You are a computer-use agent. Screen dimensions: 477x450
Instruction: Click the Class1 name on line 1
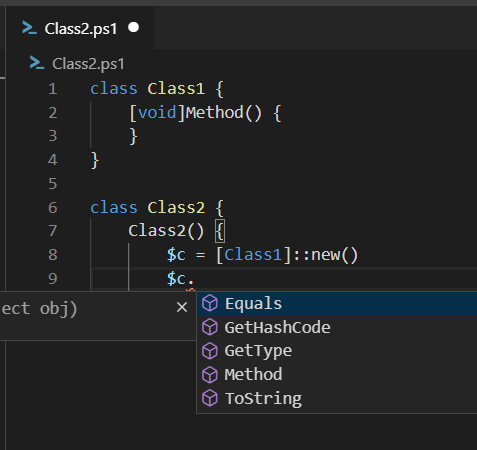(176, 89)
